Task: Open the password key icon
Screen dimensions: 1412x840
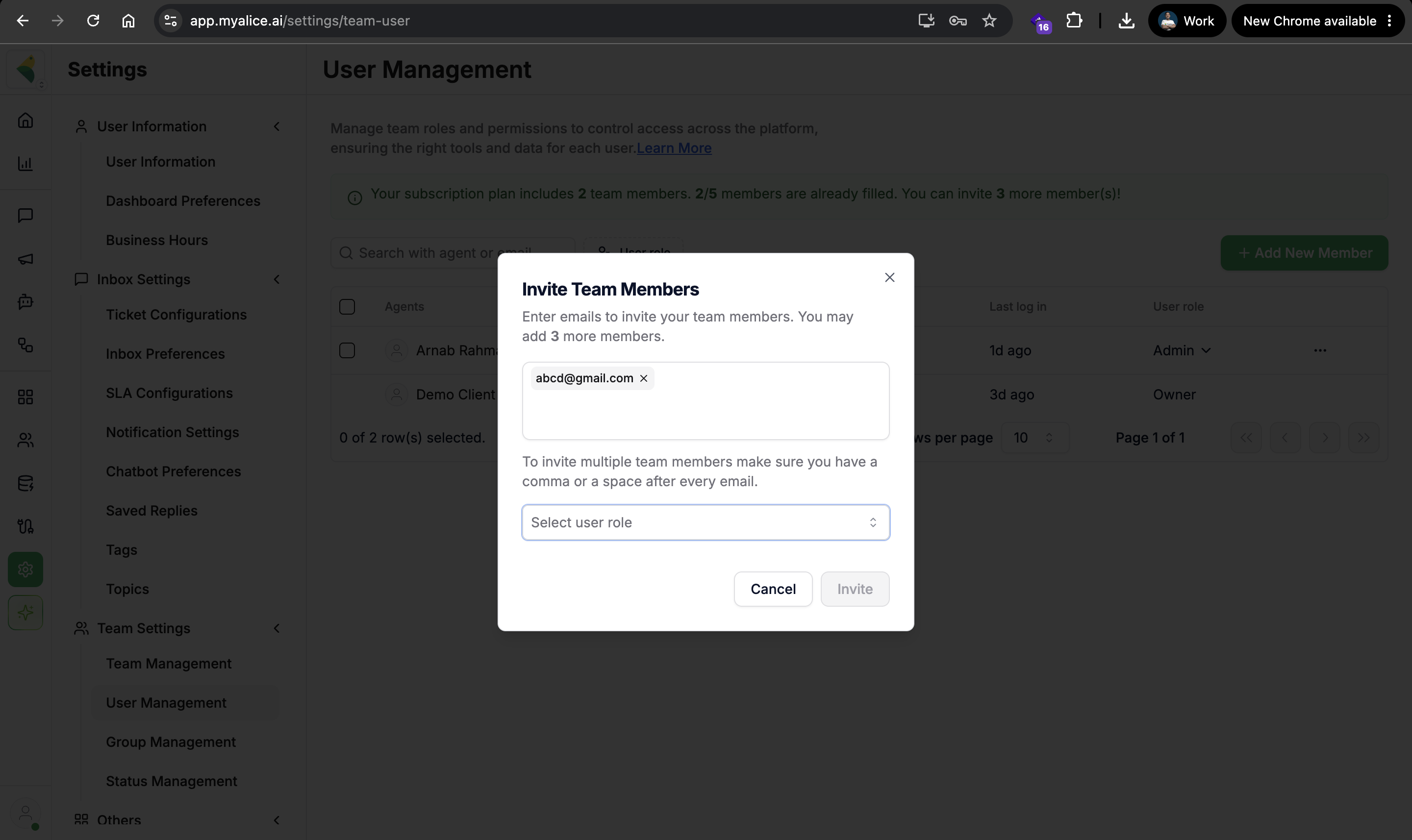Action: 958,21
